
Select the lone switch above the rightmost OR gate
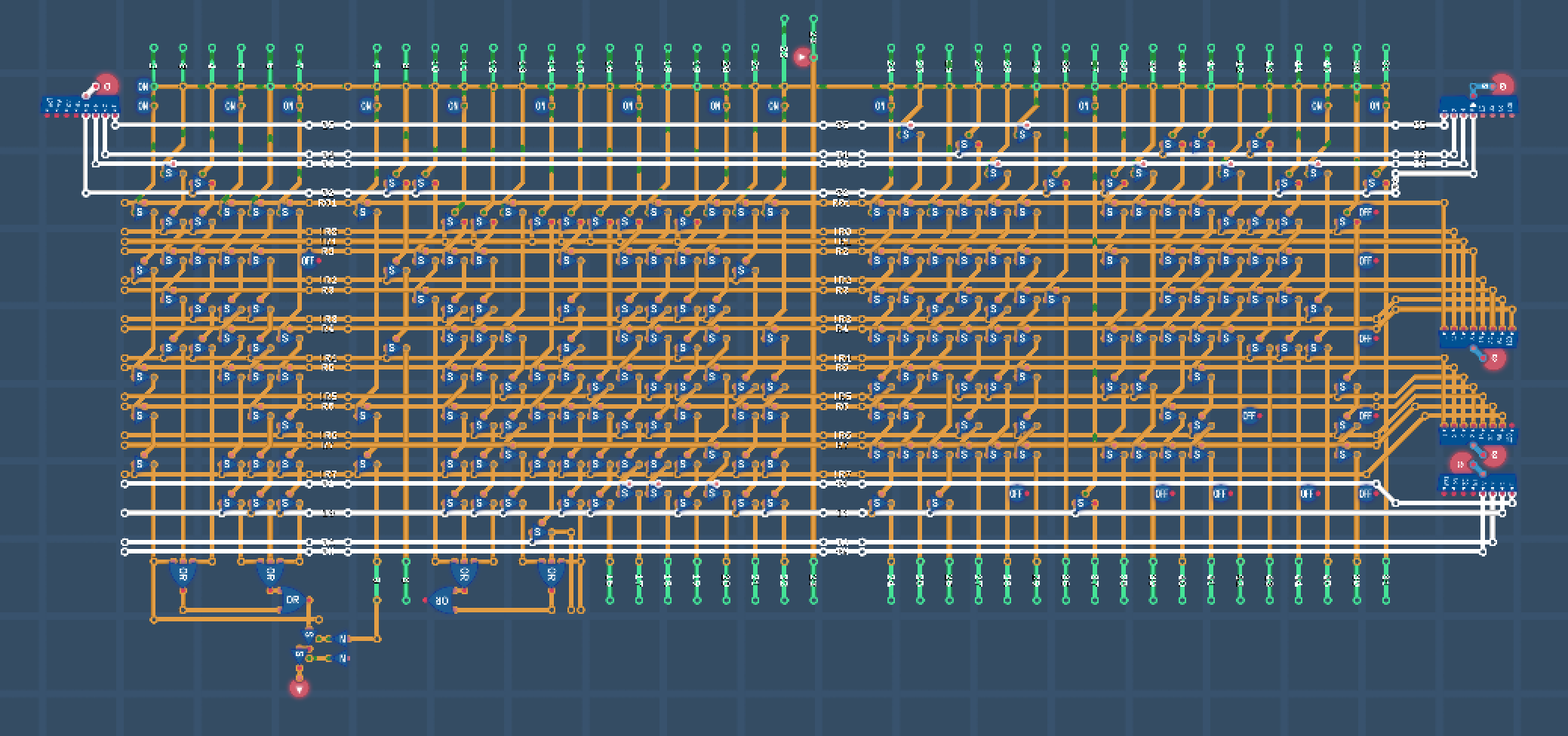(x=537, y=532)
